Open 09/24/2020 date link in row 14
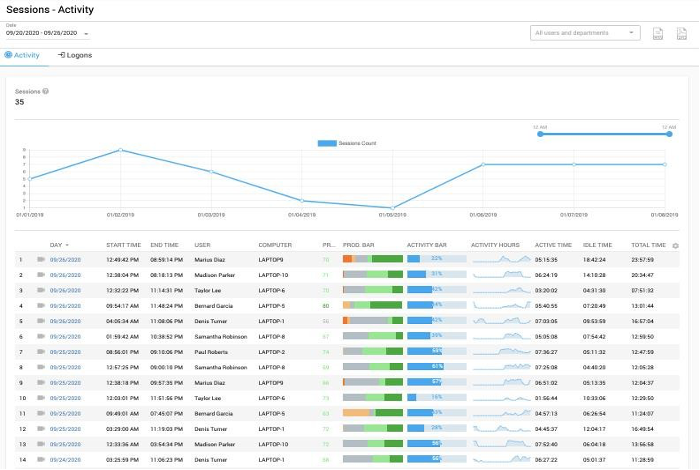The image size is (700, 470). click(x=65, y=460)
